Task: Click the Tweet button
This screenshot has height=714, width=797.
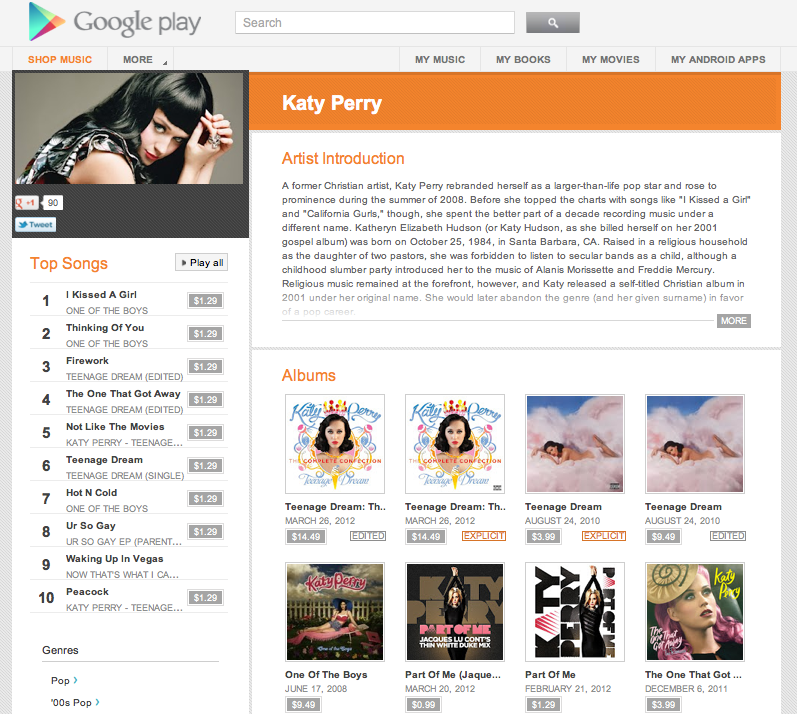Action: [x=36, y=225]
